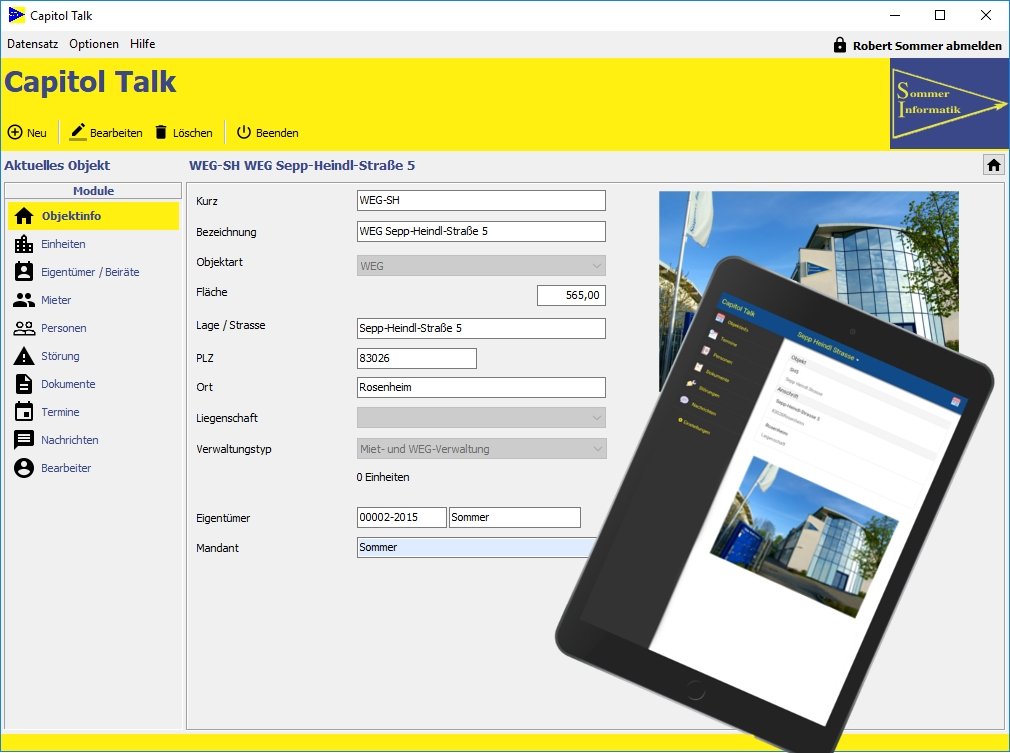Screen dimensions: 1010x753
Task: Click the Capitol Talk title bar app icon
Action: 16,15
